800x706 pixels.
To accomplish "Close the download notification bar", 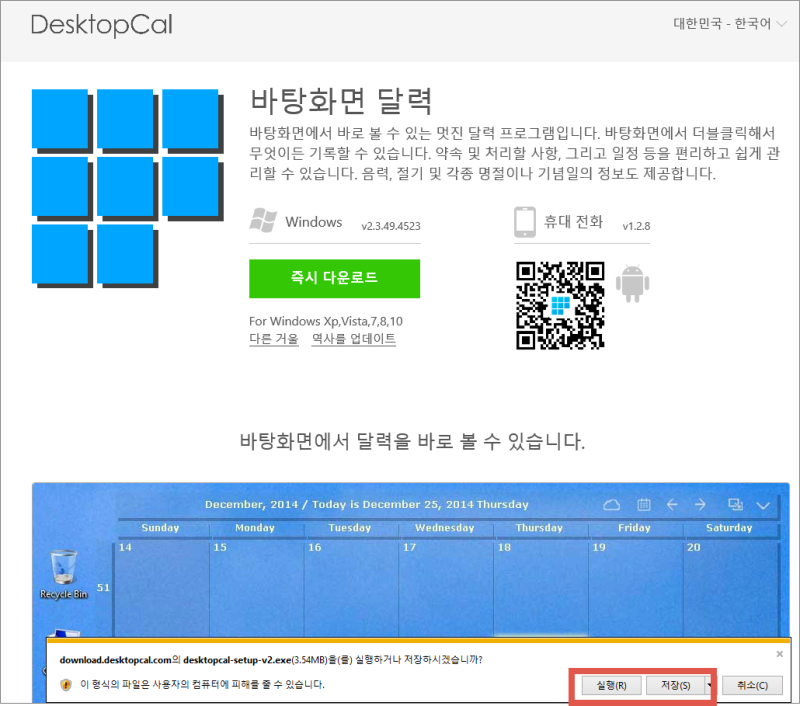I will 780,654.
